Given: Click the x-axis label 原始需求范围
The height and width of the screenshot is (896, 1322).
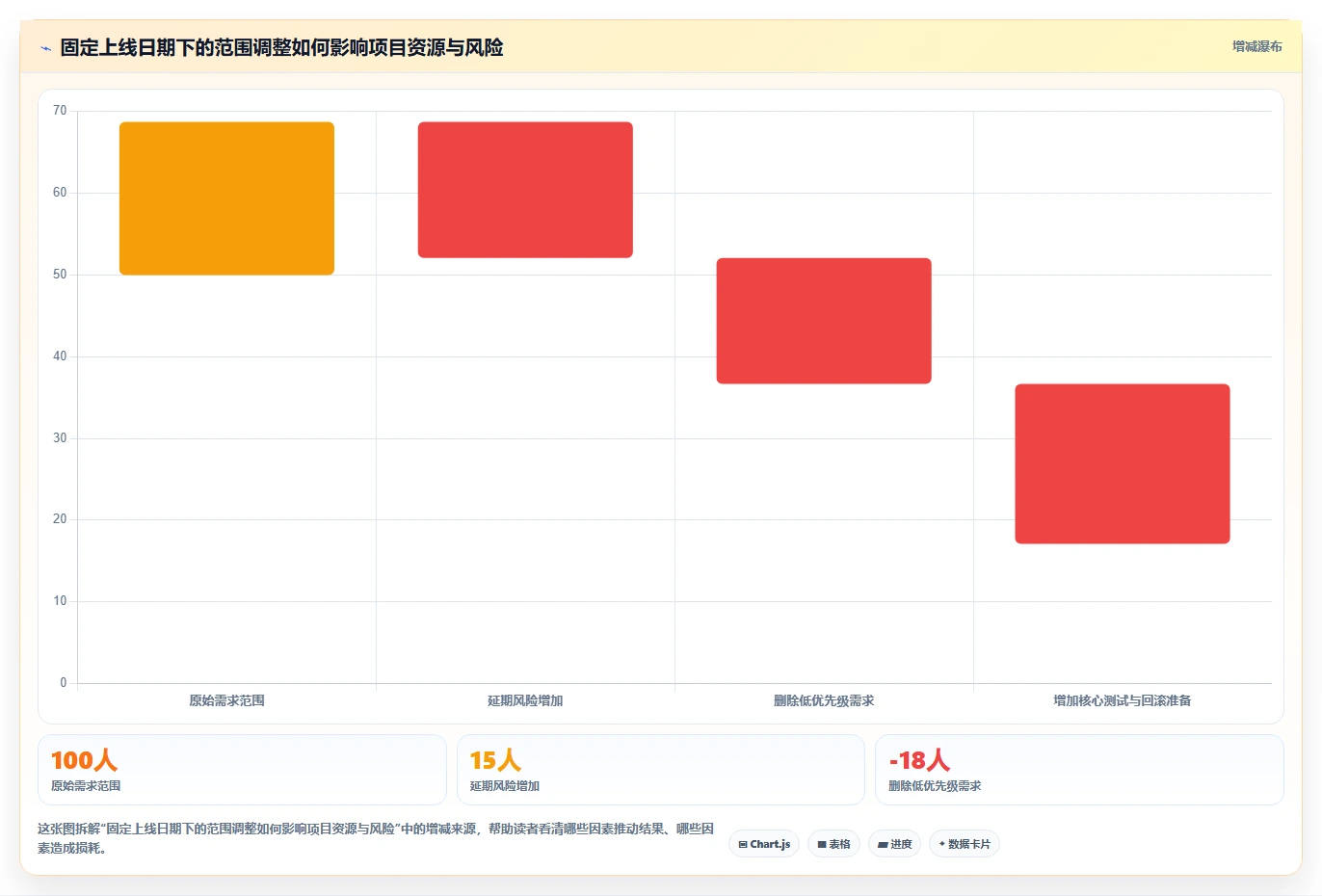Looking at the screenshot, I should point(226,700).
